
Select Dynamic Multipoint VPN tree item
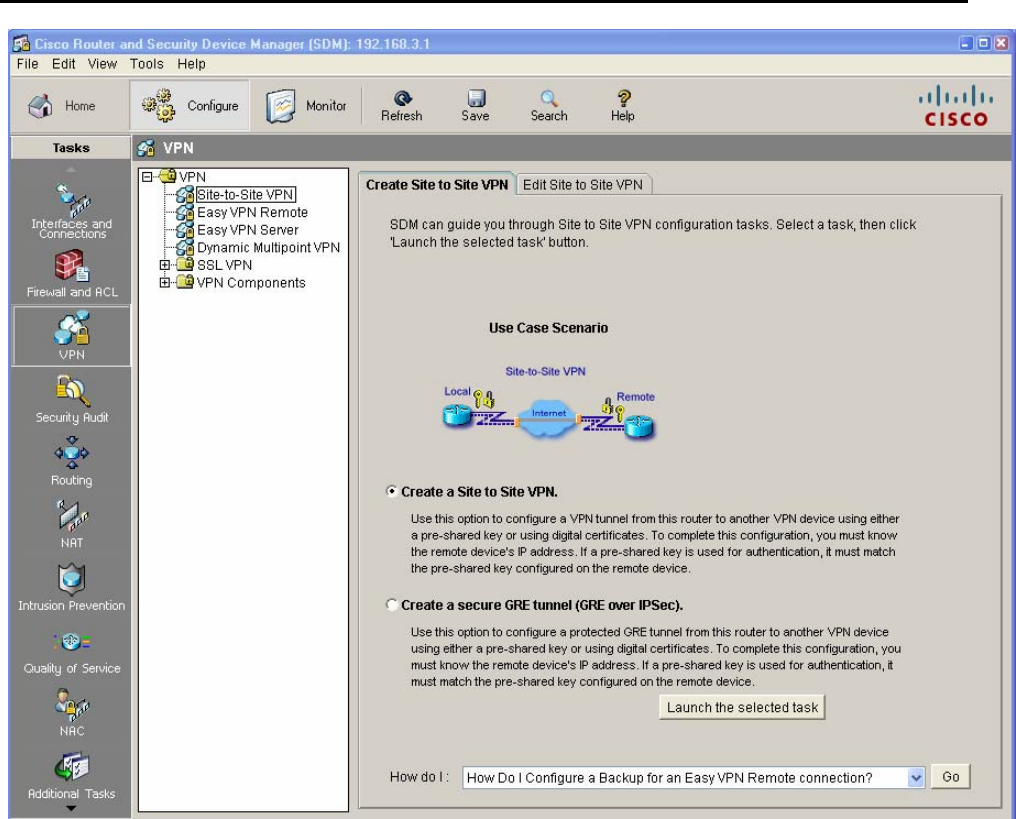pyautogui.click(x=268, y=248)
